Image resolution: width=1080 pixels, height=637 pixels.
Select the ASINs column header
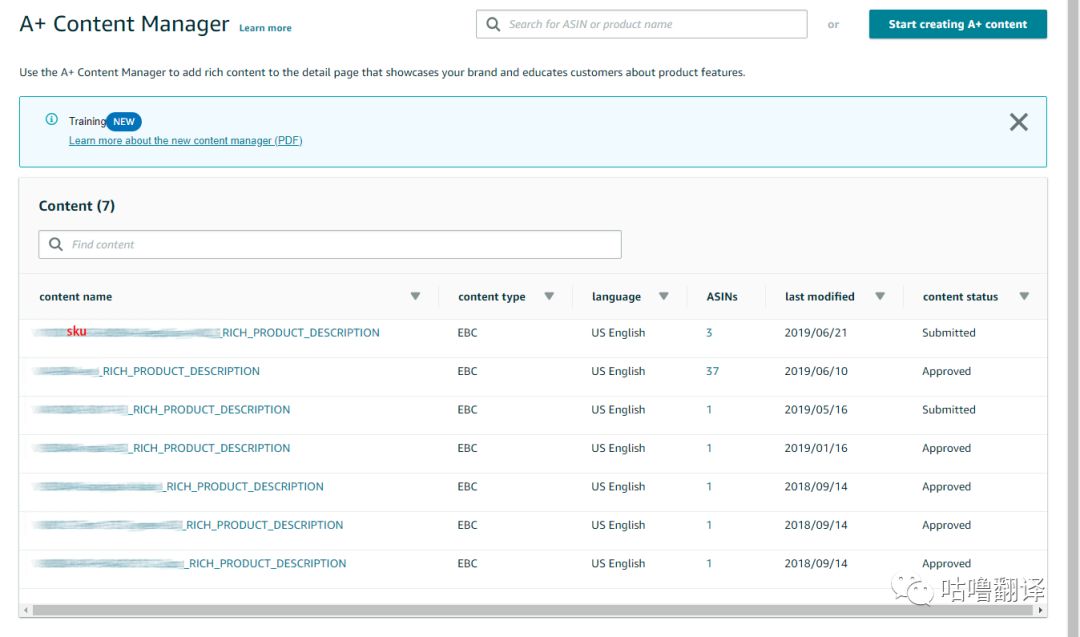point(722,297)
